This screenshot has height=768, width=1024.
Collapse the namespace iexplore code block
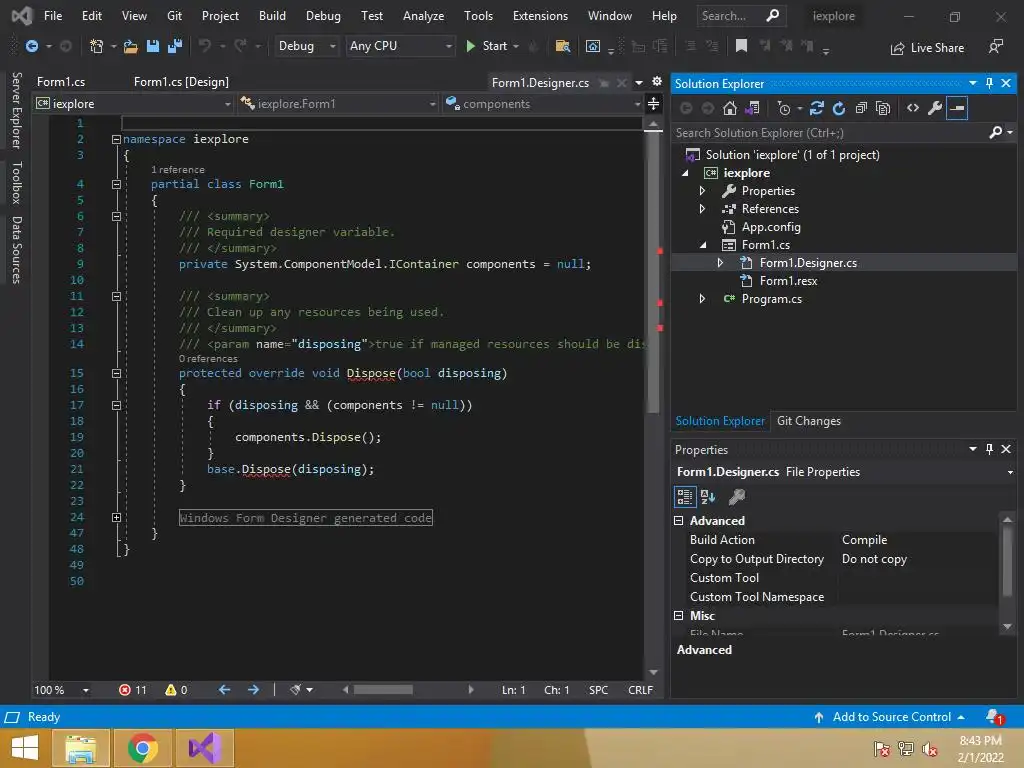[x=116, y=139]
